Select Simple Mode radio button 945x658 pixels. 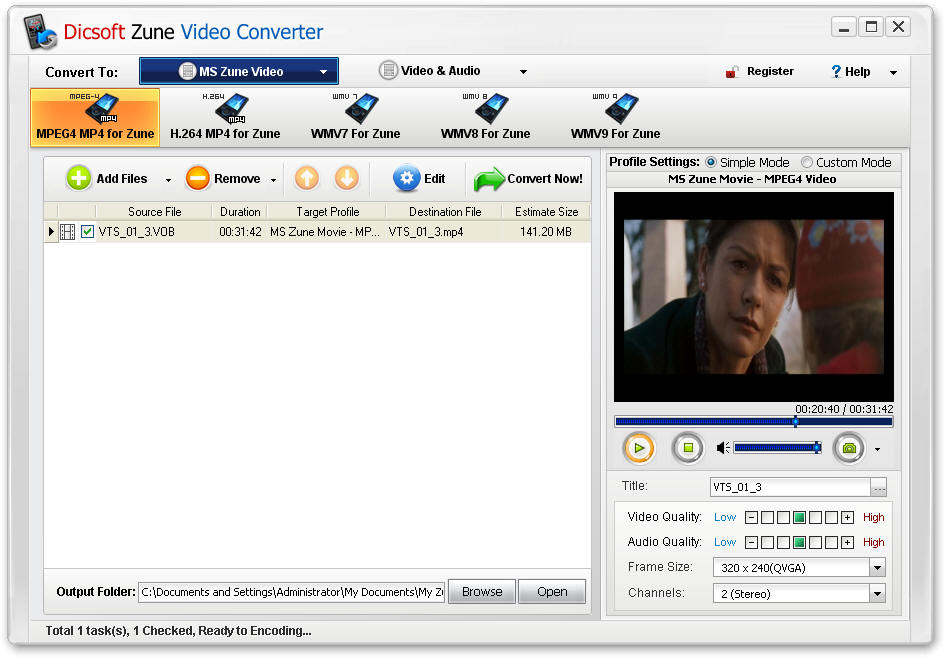711,162
